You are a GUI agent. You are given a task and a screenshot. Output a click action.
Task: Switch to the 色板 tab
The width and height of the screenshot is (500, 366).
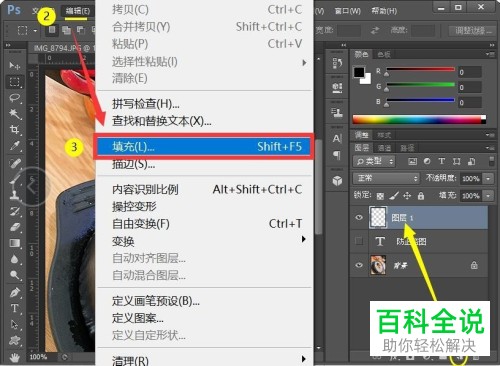click(x=384, y=54)
